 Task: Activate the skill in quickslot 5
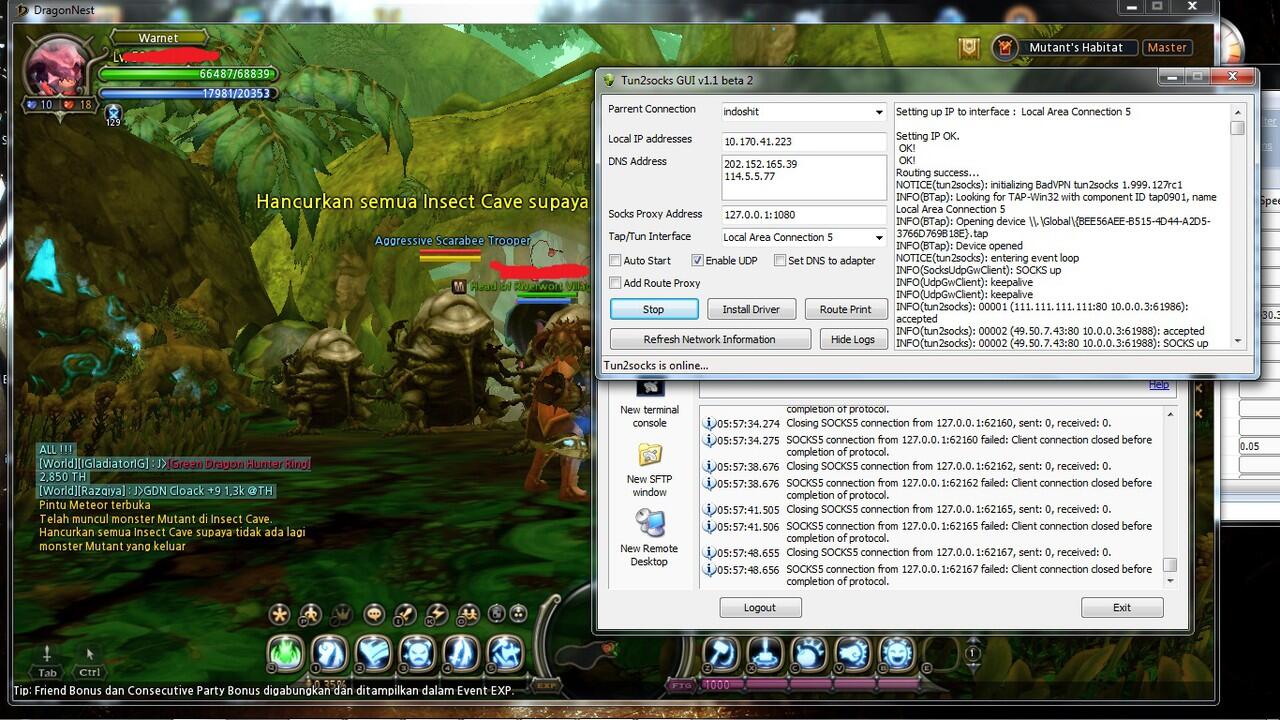click(x=506, y=653)
